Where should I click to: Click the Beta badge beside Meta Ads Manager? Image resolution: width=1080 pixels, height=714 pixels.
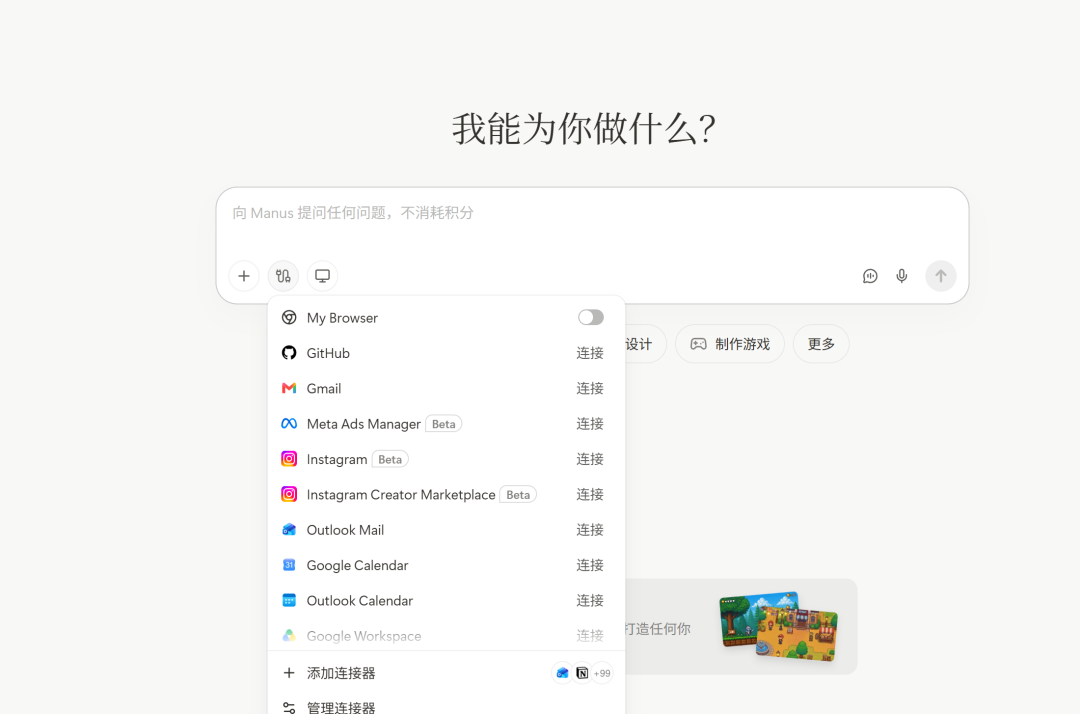444,424
